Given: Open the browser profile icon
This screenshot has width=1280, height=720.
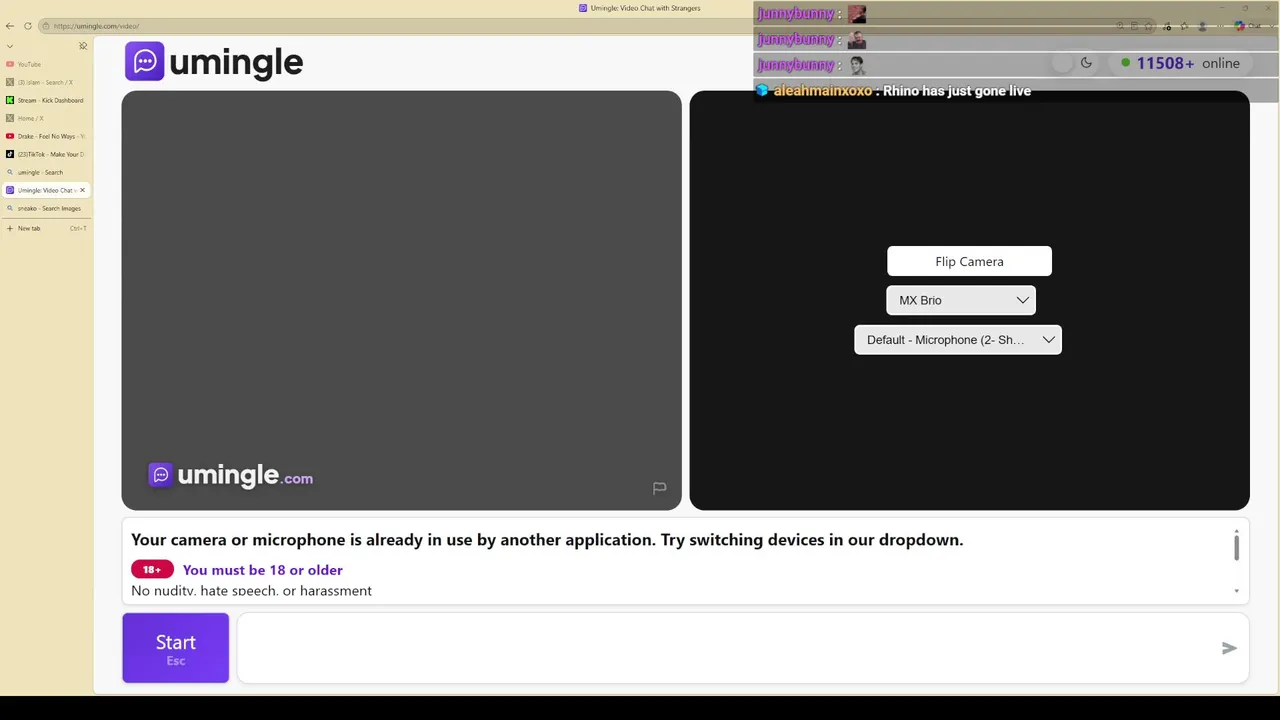Looking at the screenshot, I should click(1201, 26).
